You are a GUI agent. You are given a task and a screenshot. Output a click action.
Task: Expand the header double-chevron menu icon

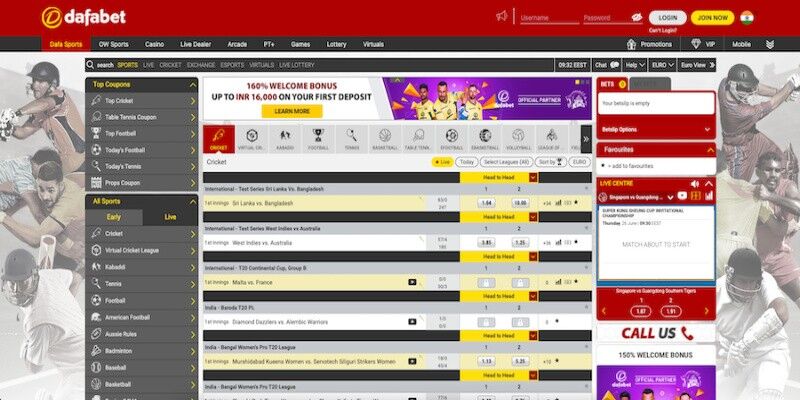pos(770,44)
